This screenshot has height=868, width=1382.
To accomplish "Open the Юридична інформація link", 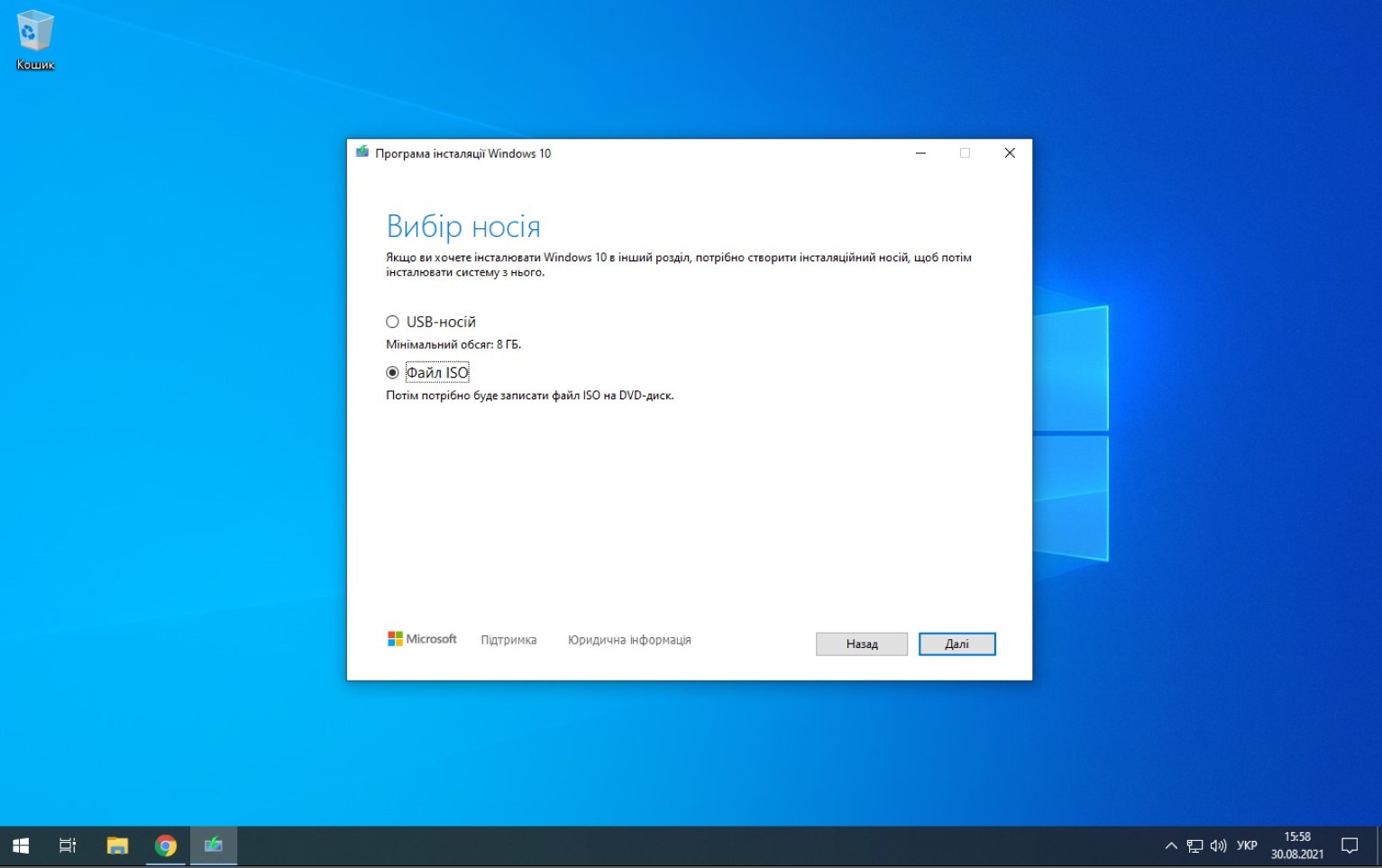I will (x=629, y=640).
